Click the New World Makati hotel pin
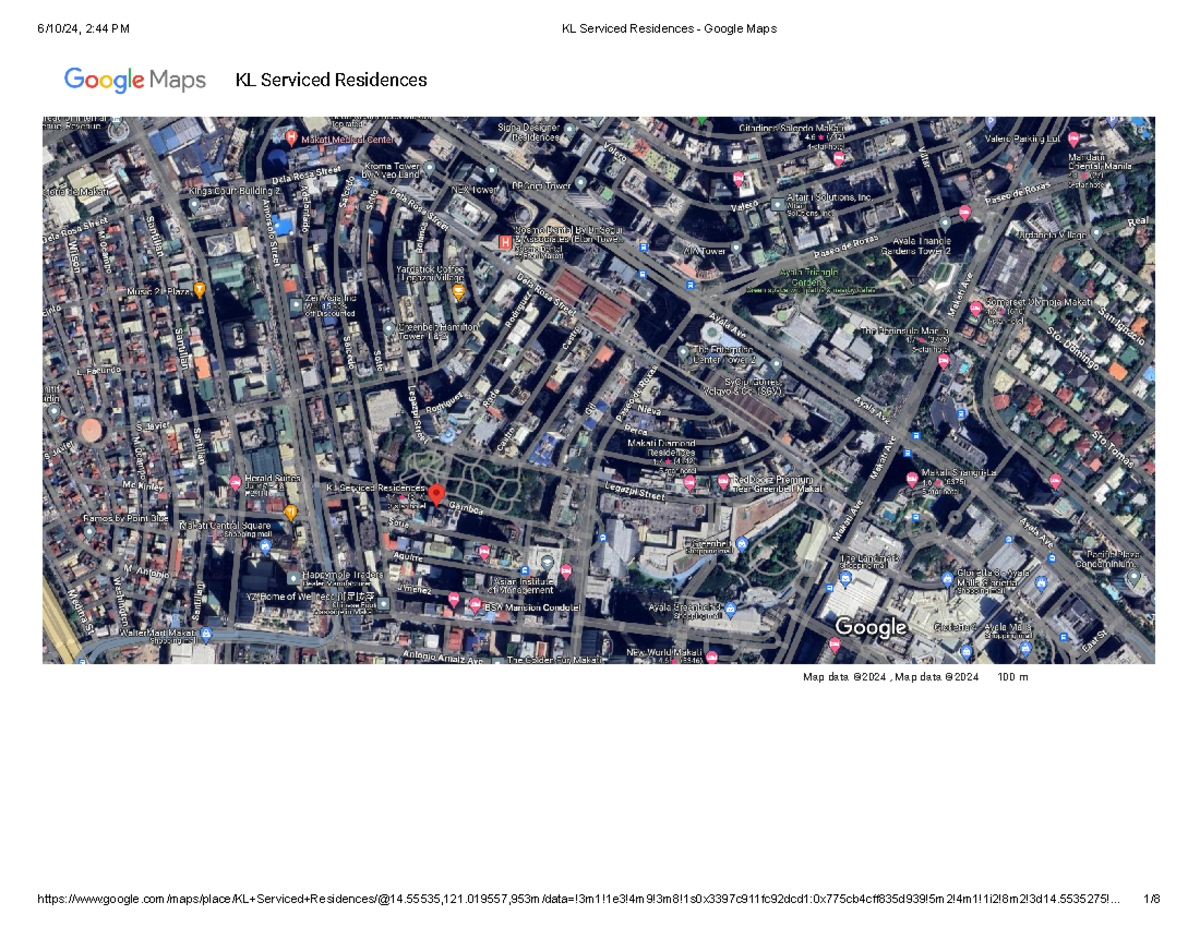The height and width of the screenshot is (927, 1200). coord(712,657)
